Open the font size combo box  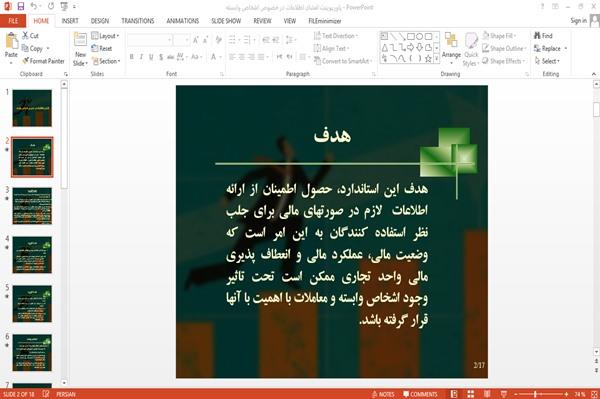coord(181,39)
